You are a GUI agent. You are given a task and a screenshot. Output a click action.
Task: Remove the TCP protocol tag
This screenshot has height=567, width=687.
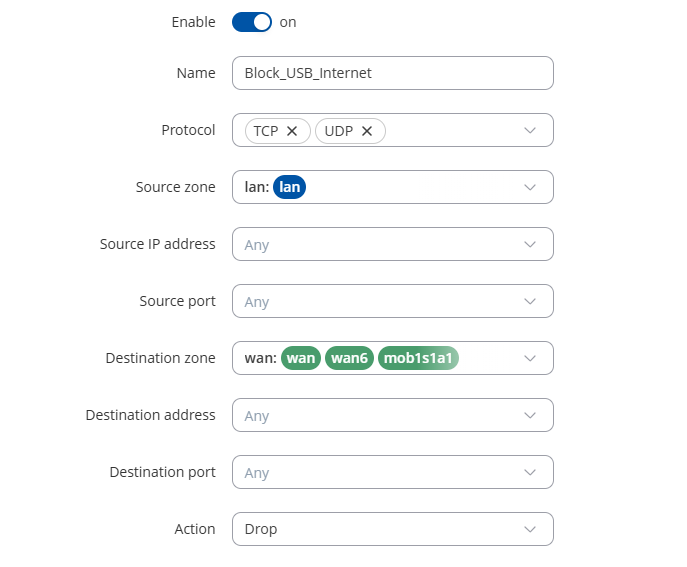click(292, 131)
